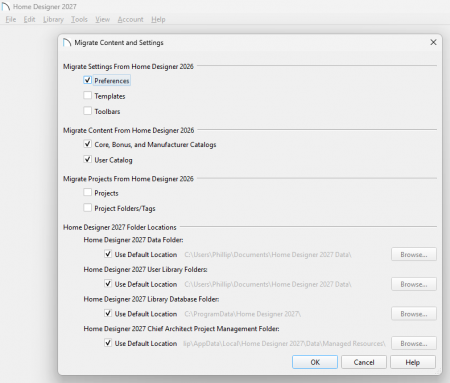The width and height of the screenshot is (450, 383).
Task: Open the Help menu in menu bar
Action: 158,19
